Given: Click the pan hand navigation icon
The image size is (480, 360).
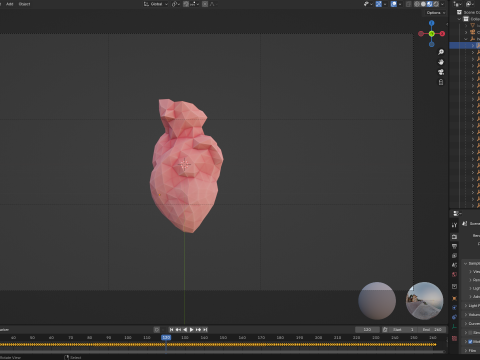Looking at the screenshot, I should [x=441, y=62].
